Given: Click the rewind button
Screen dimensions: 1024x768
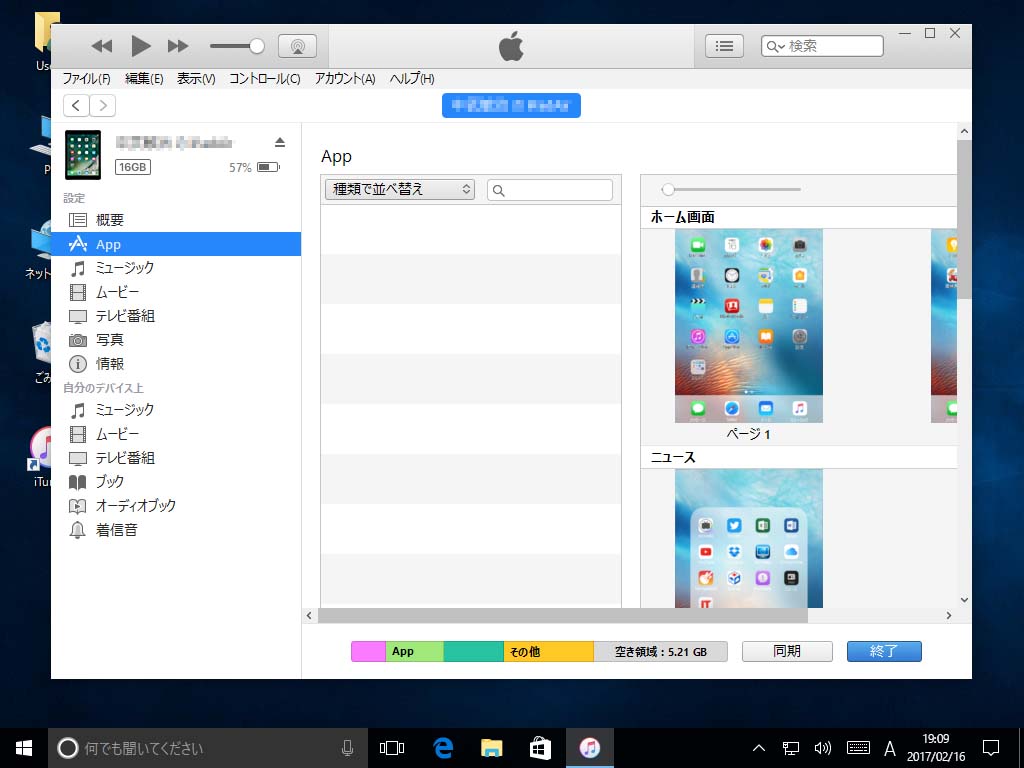Looking at the screenshot, I should point(102,46).
